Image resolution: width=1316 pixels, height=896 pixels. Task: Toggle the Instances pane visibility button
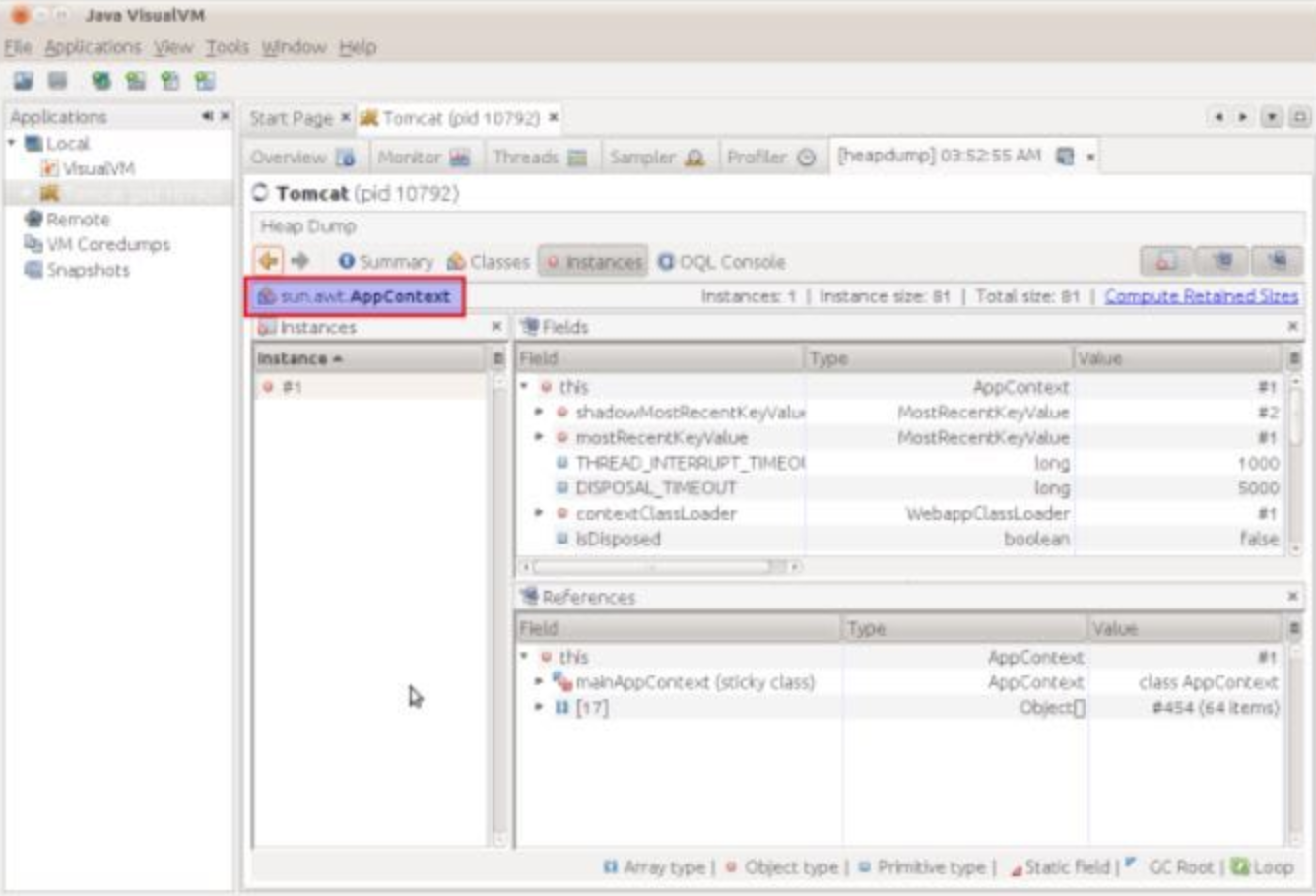(x=1165, y=261)
